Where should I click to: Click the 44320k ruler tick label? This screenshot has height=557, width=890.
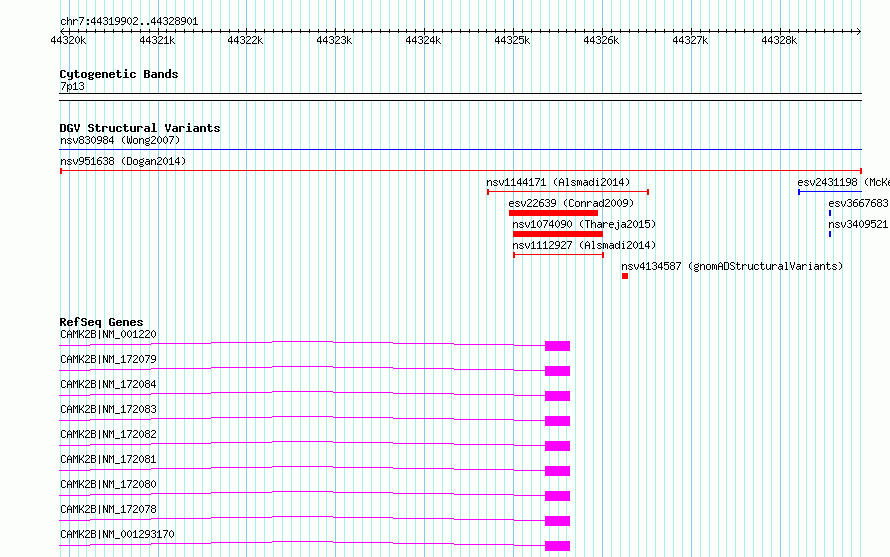coord(68,40)
